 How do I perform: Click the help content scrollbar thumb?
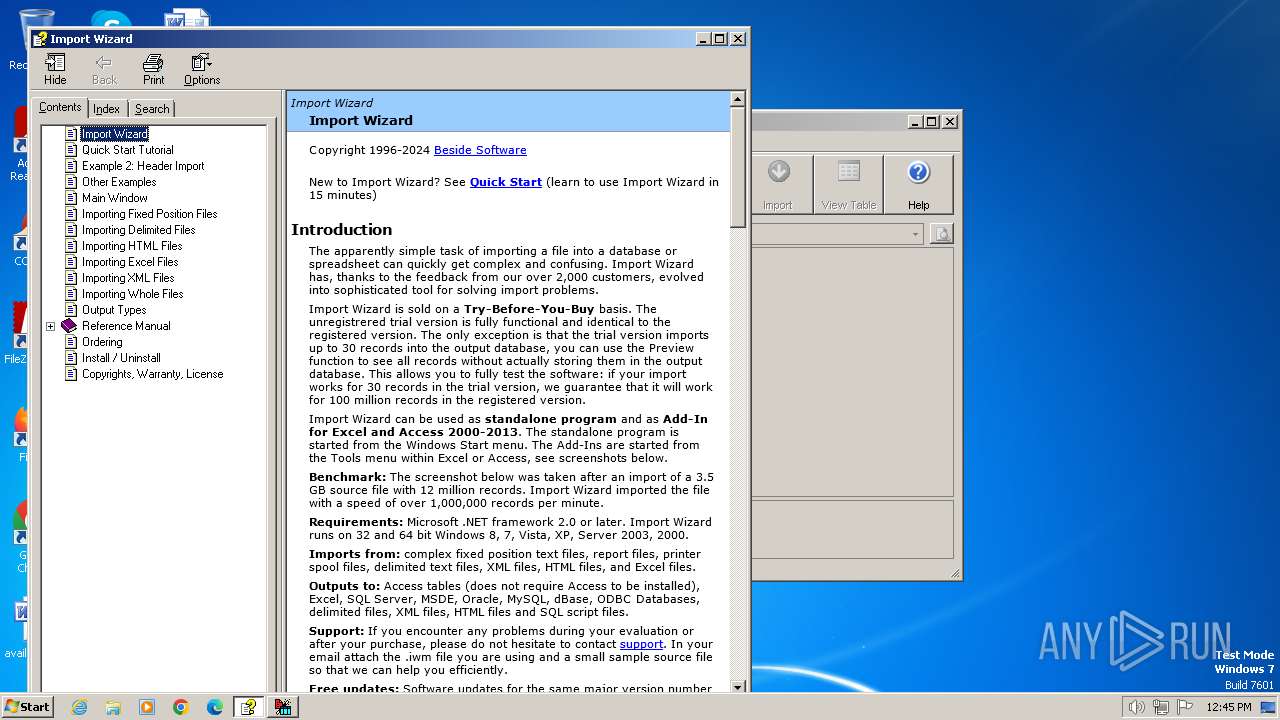pos(738,168)
